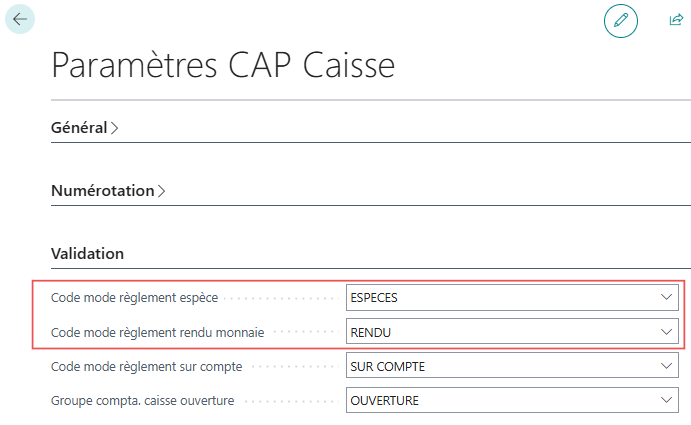This screenshot has height=425, width=691.
Task: Collapse the Validation section header
Action: click(87, 254)
